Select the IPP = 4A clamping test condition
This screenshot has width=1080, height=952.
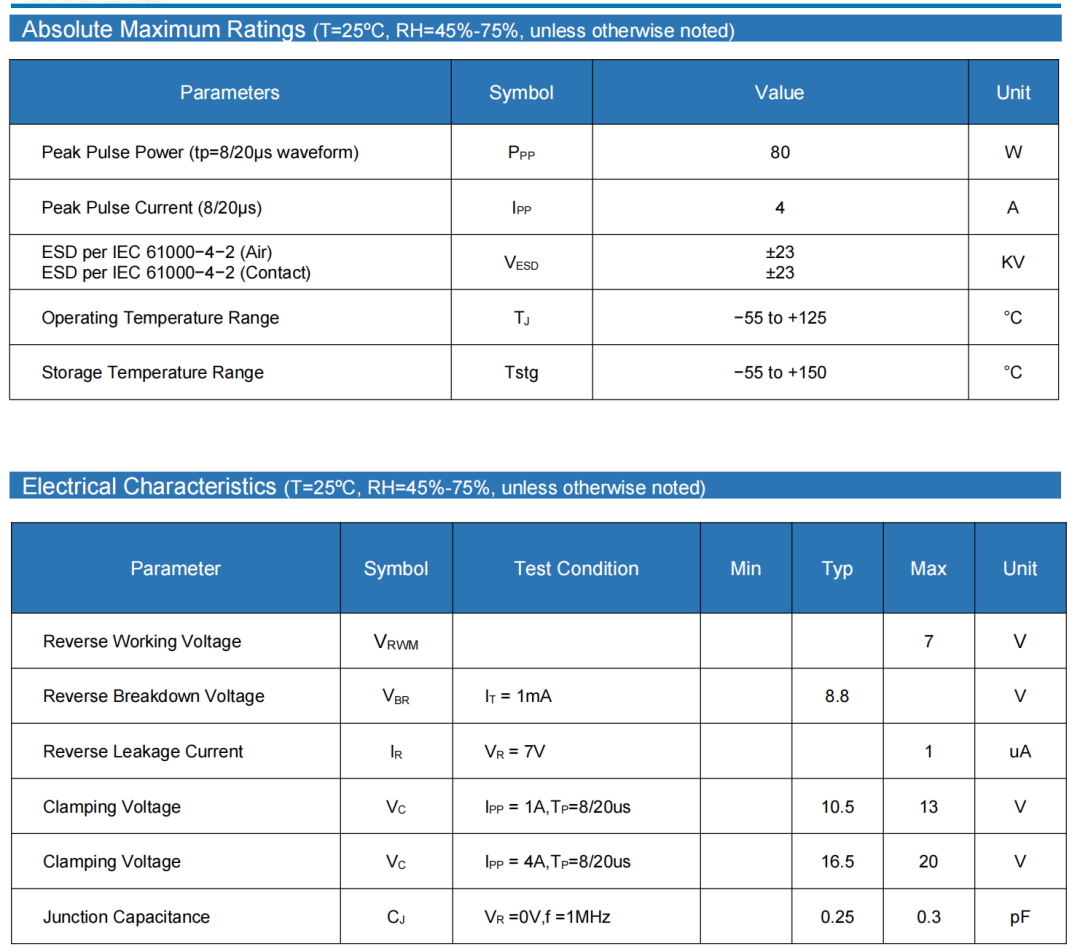[x=557, y=862]
